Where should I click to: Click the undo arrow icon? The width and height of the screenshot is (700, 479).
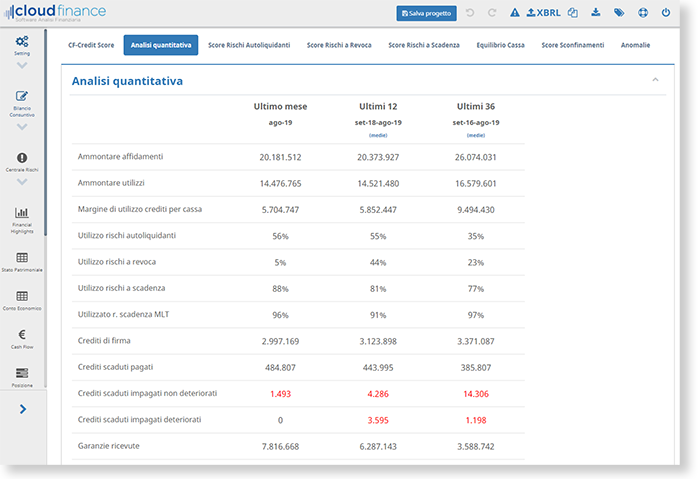pos(470,12)
